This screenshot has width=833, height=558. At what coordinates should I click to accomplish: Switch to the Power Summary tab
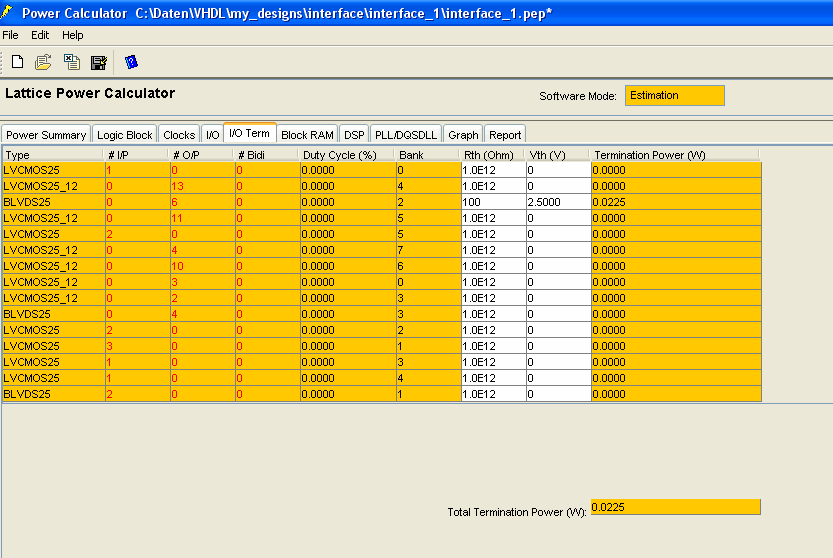[46, 135]
